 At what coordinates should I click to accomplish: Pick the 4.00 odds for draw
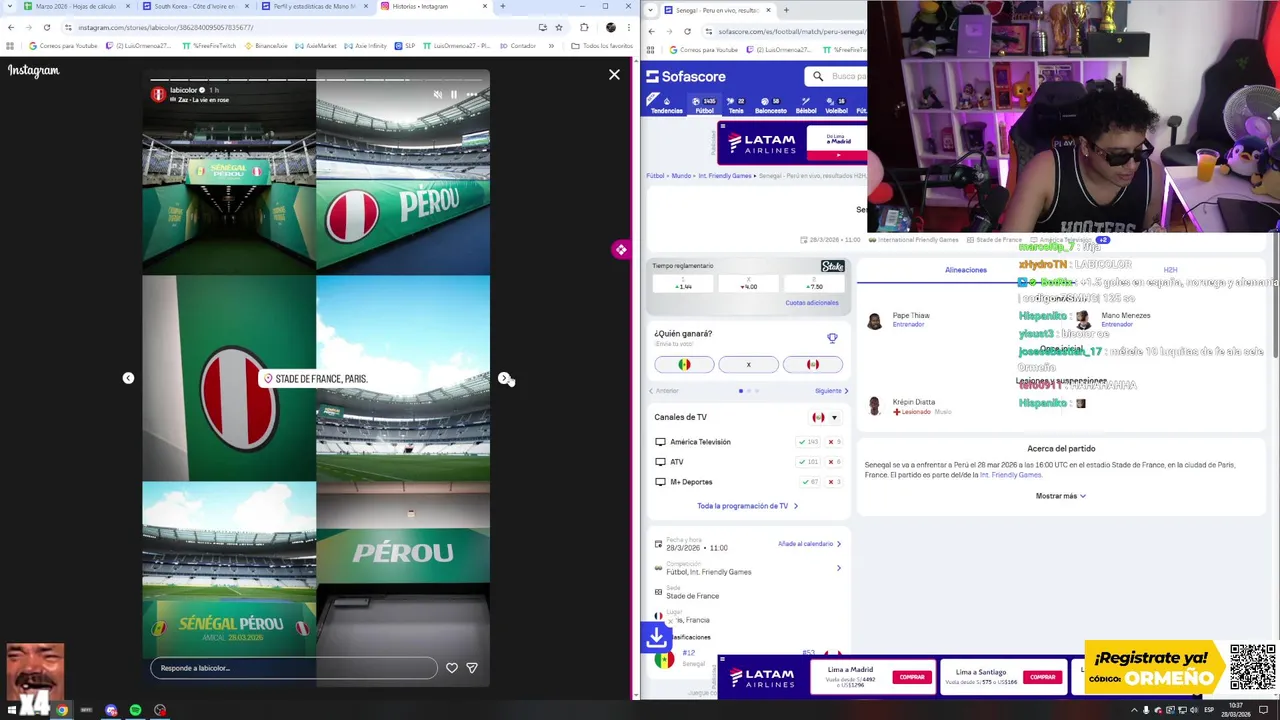[x=748, y=284]
